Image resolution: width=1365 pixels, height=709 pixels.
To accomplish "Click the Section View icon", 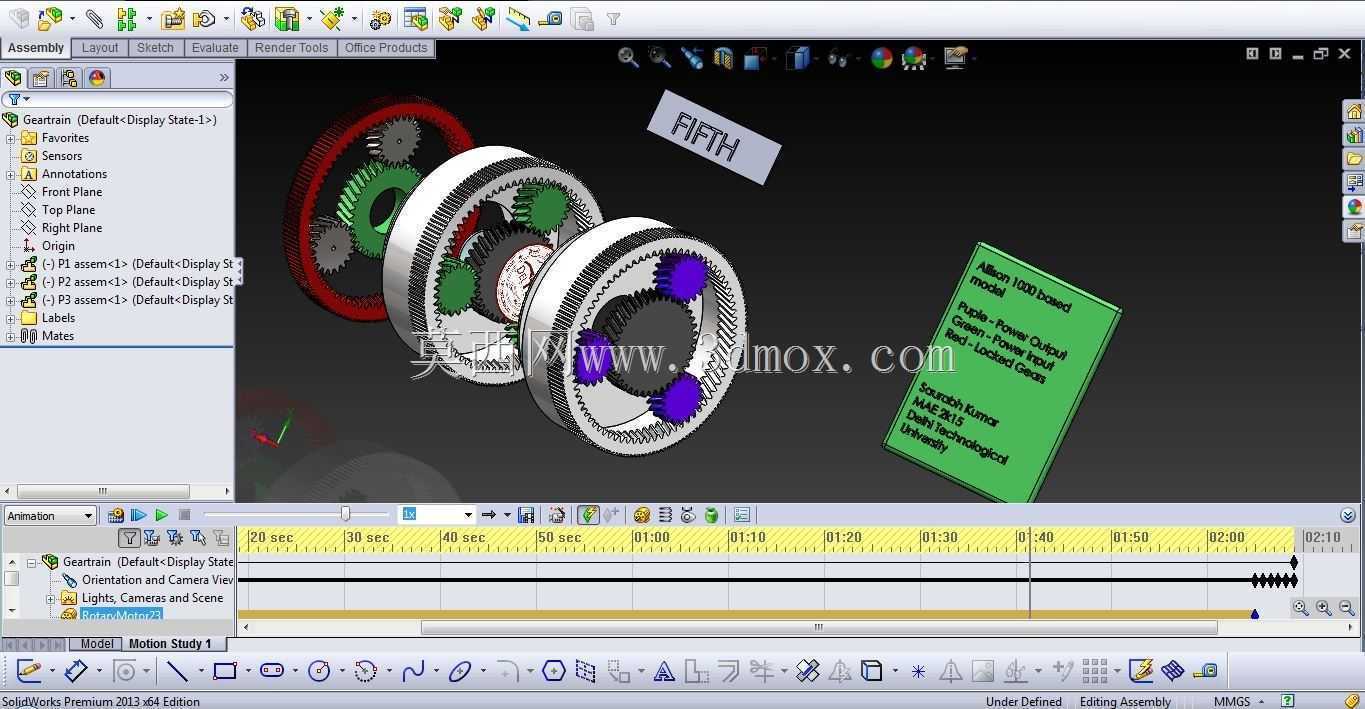I will tap(724, 58).
